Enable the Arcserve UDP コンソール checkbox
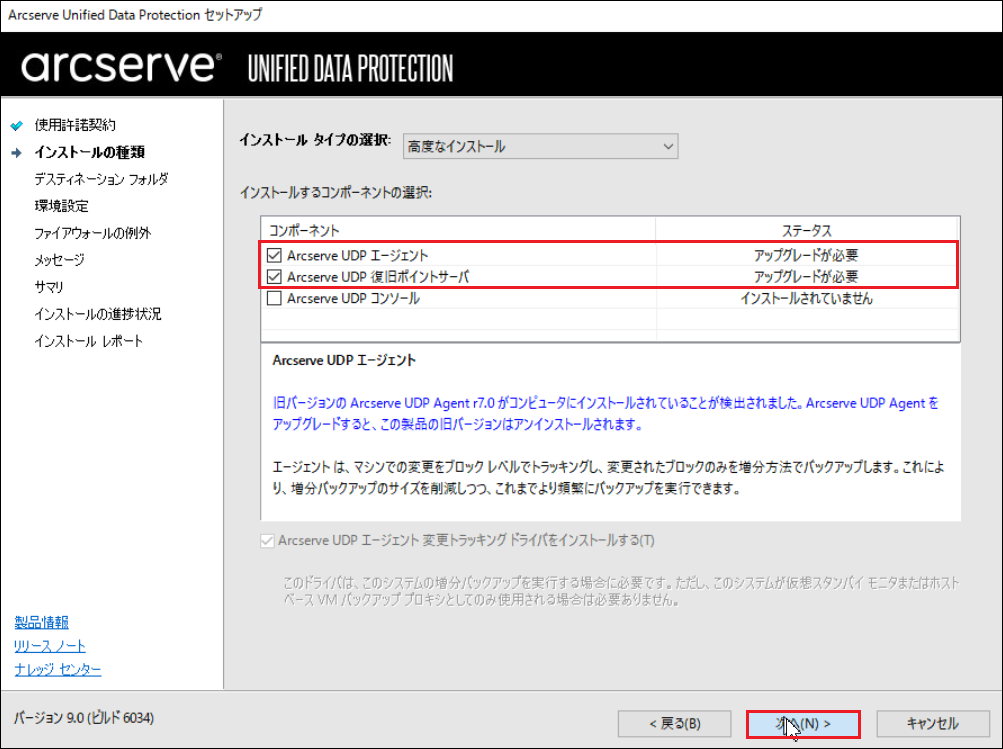 274,298
